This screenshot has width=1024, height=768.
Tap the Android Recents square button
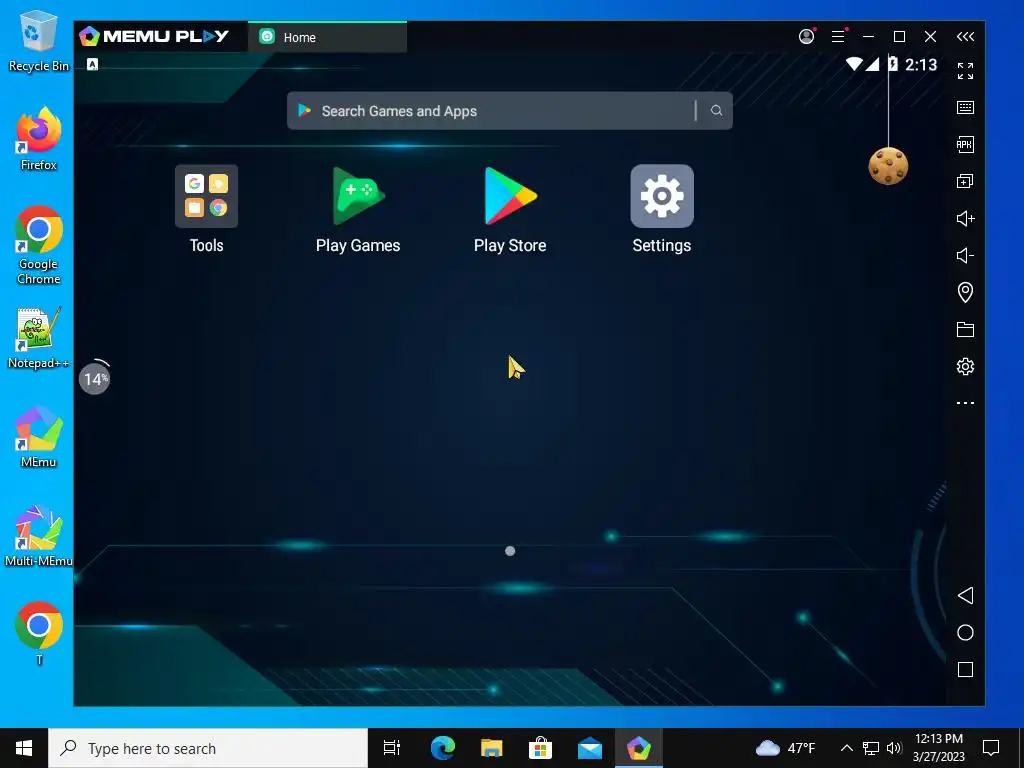[965, 669]
